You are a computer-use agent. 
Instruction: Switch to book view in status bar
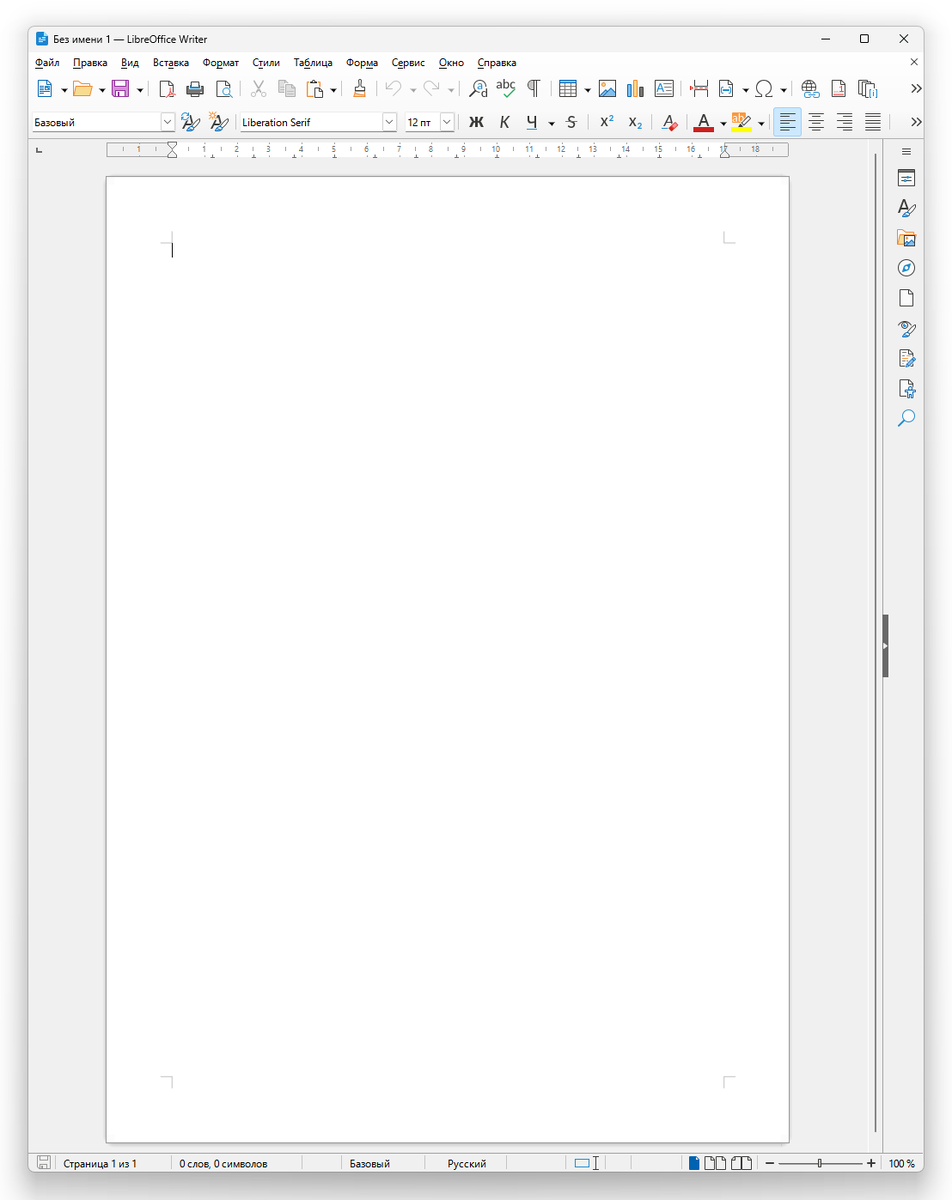(741, 1163)
